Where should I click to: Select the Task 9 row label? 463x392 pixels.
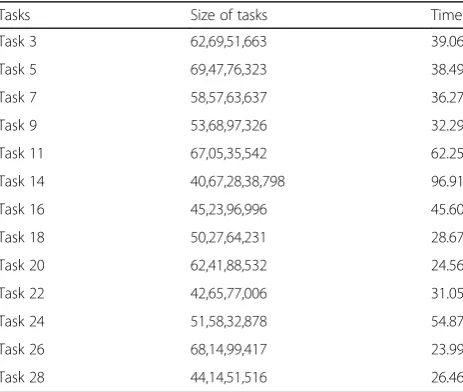18,126
